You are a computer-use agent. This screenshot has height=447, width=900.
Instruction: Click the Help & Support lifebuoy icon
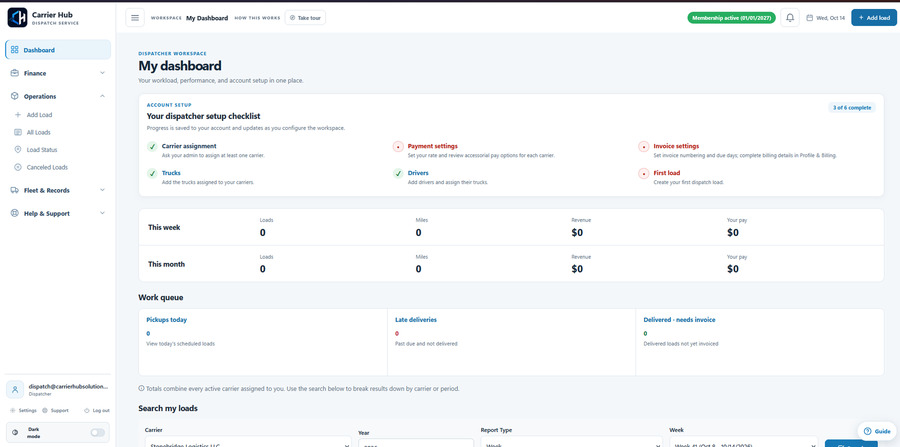[15, 213]
